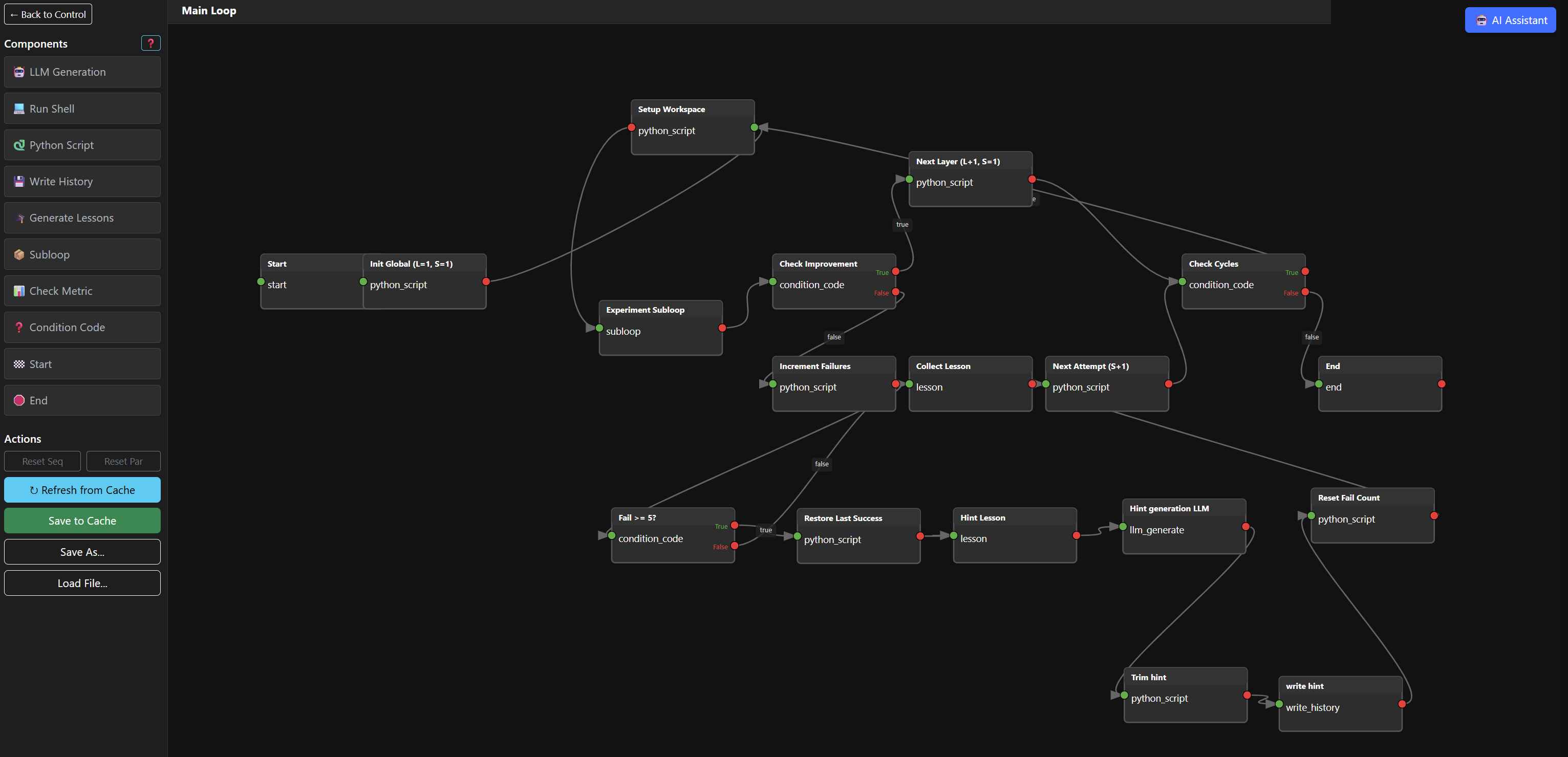Viewport: 1568px width, 757px height.
Task: Select the Check Metric component icon
Action: pos(19,291)
